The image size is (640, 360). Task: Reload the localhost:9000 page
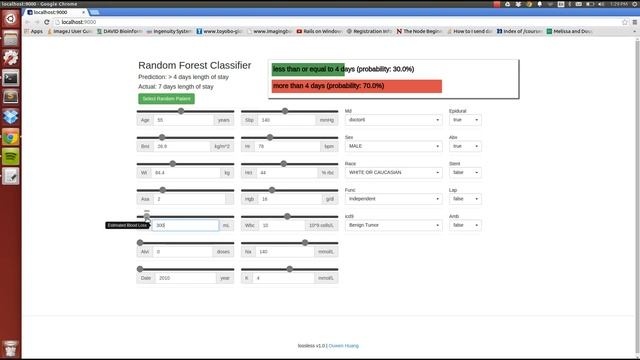(47, 22)
